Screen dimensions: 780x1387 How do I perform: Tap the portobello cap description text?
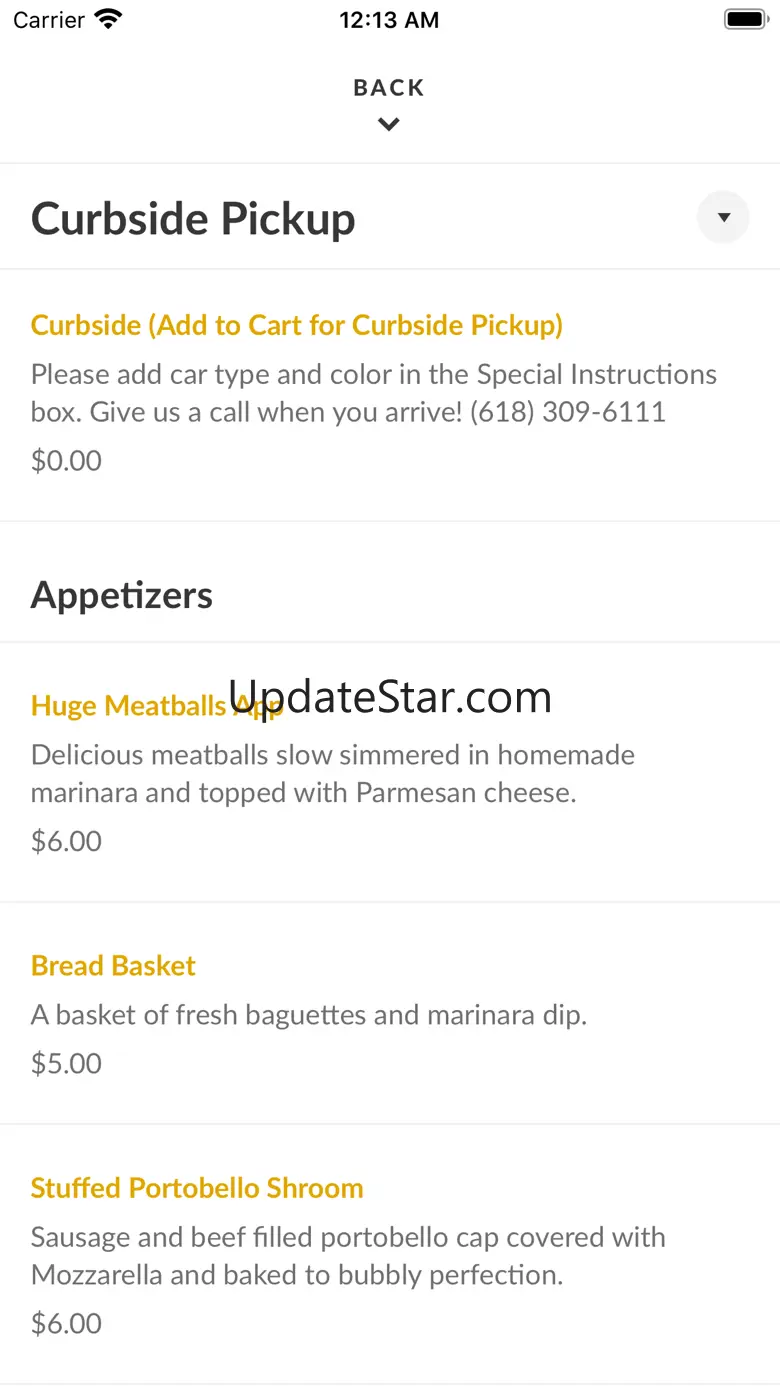(347, 1256)
